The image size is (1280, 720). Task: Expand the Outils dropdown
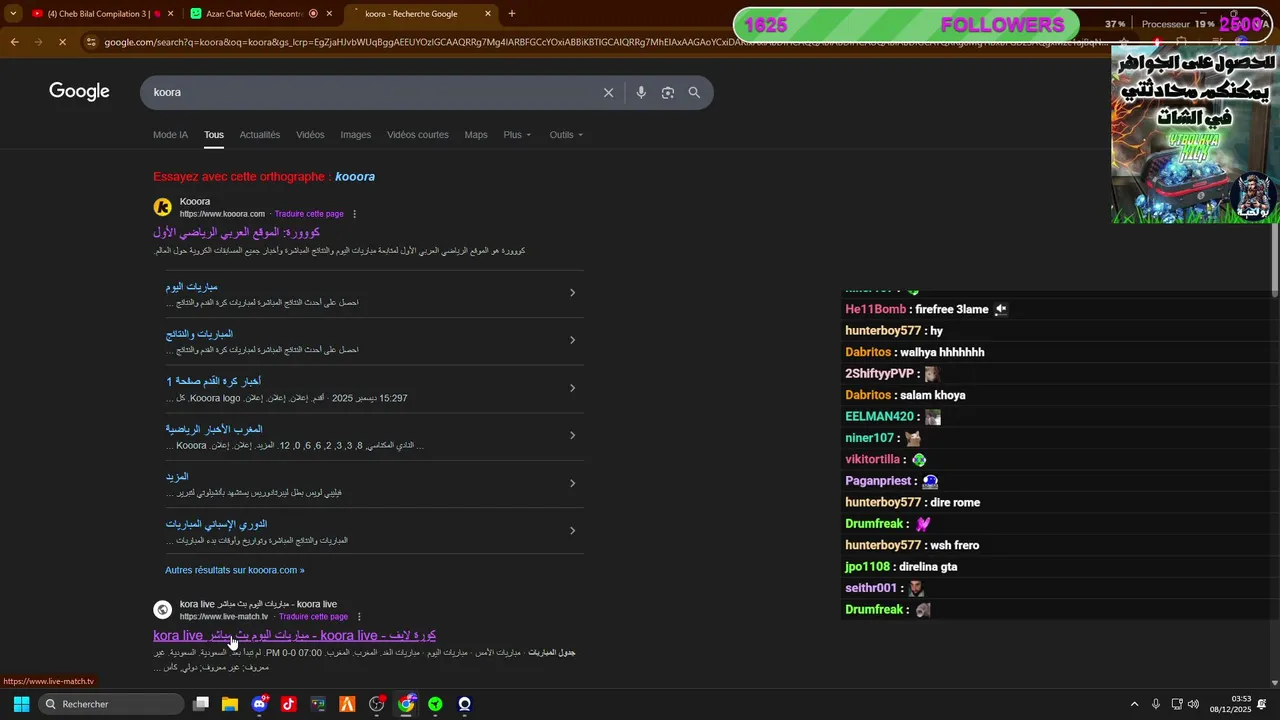pyautogui.click(x=566, y=135)
